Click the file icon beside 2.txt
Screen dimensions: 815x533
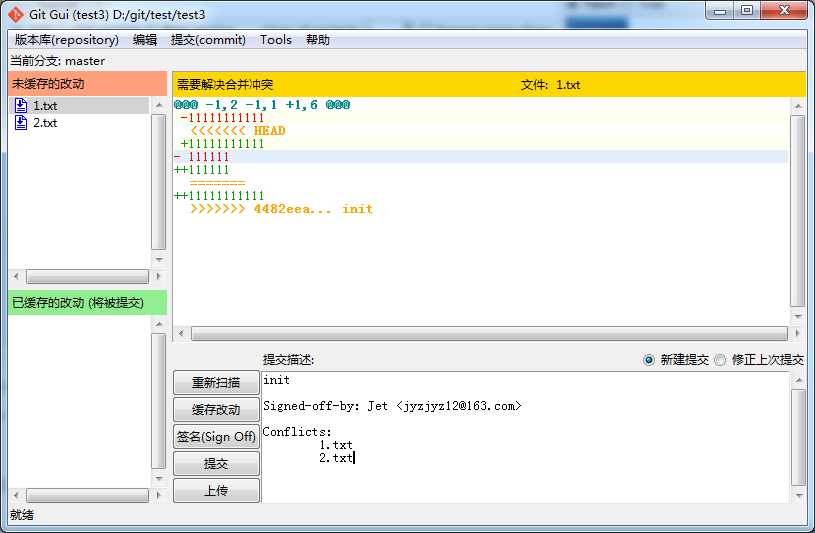click(x=21, y=123)
